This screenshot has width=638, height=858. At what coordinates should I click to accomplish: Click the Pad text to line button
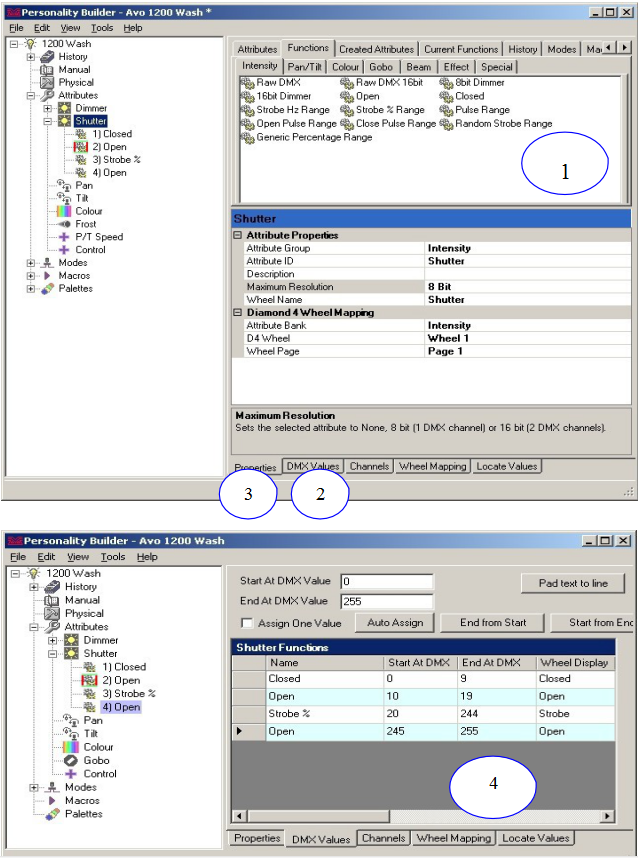573,583
